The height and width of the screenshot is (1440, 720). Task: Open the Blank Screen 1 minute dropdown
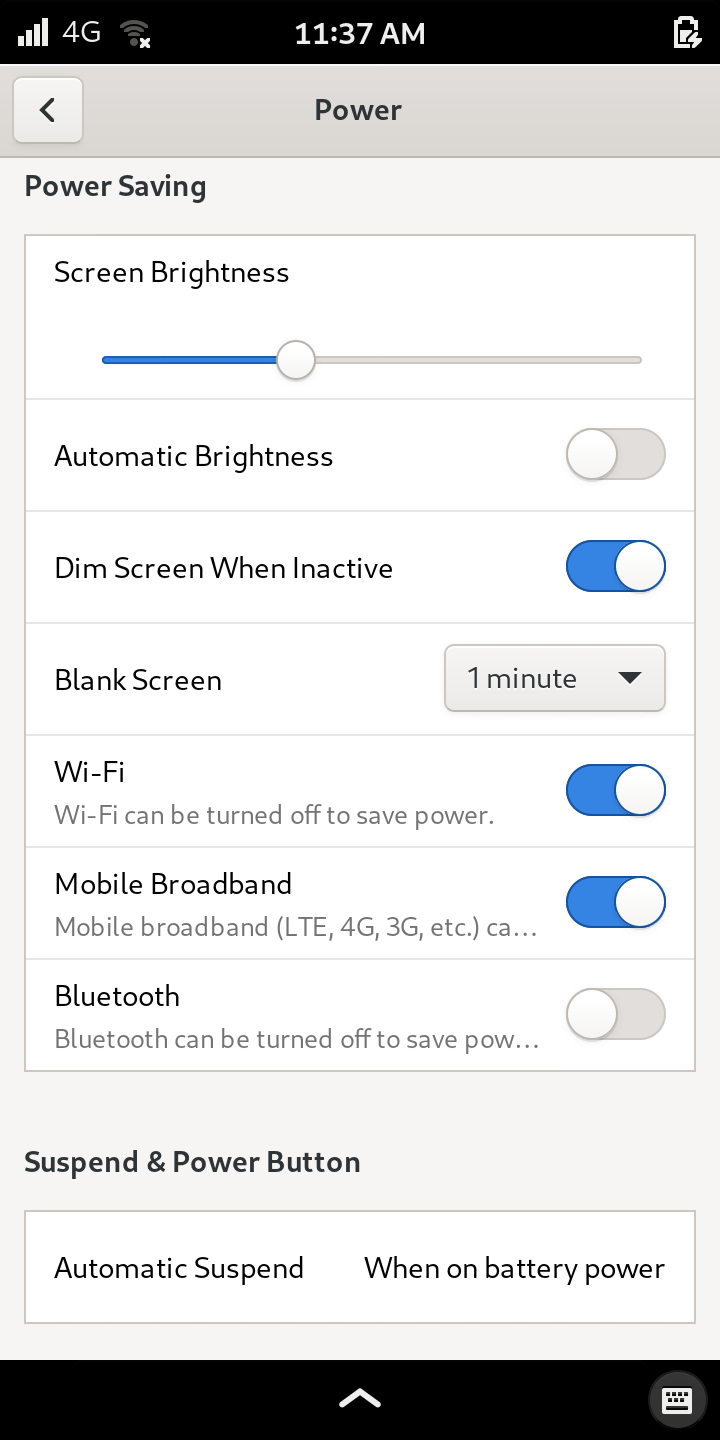coord(555,679)
